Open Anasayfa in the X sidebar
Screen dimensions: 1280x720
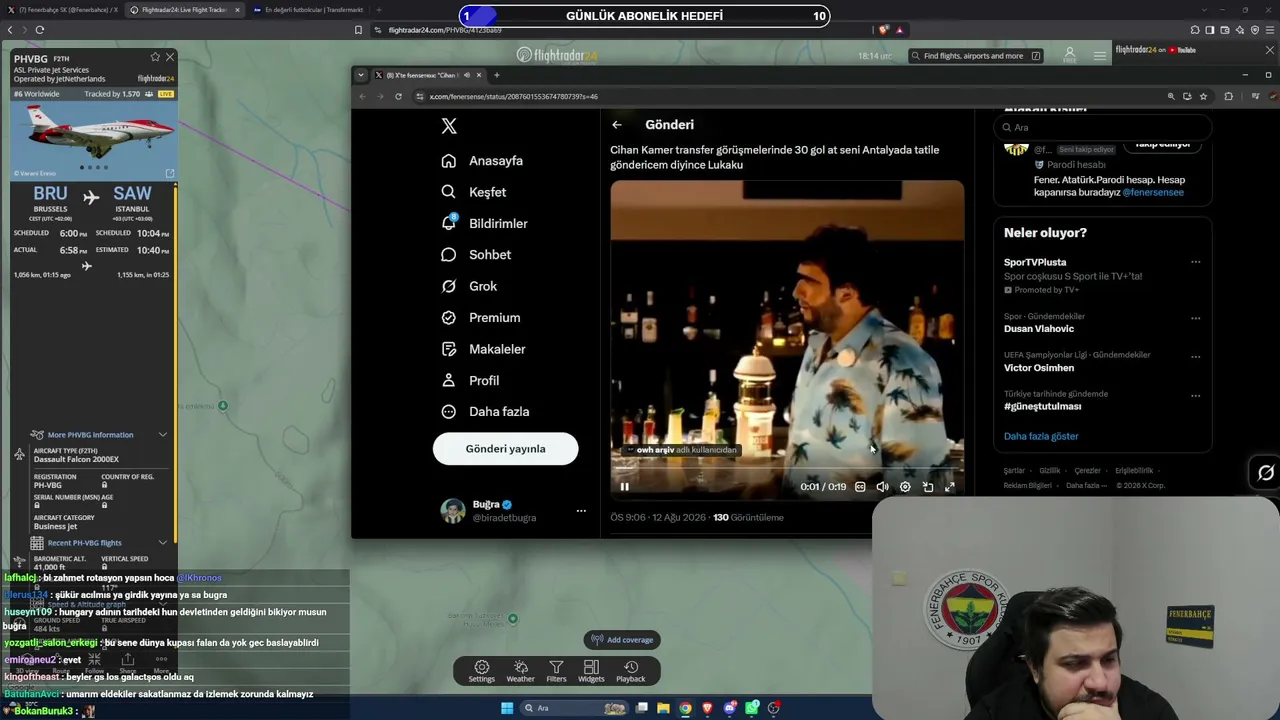coord(482,161)
